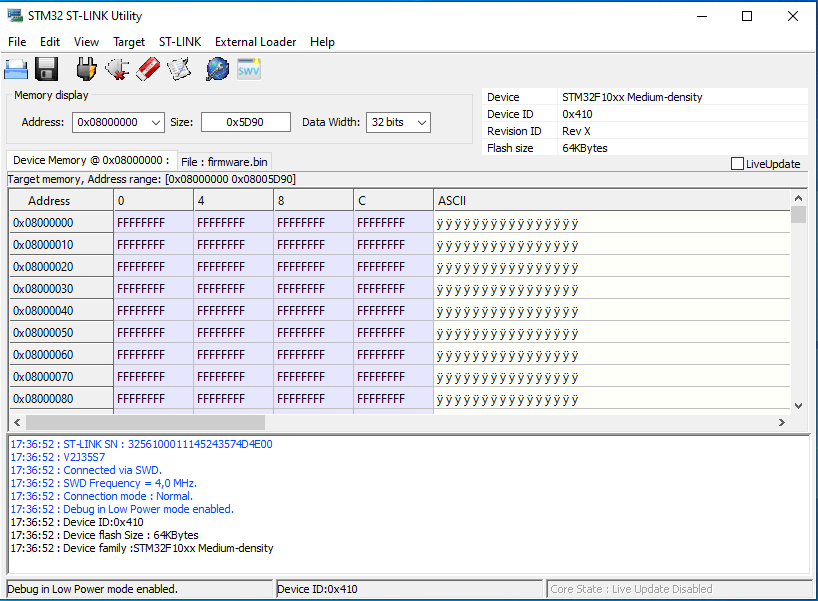Disconnect from target toolbar icon
818x601 pixels.
[x=117, y=69]
